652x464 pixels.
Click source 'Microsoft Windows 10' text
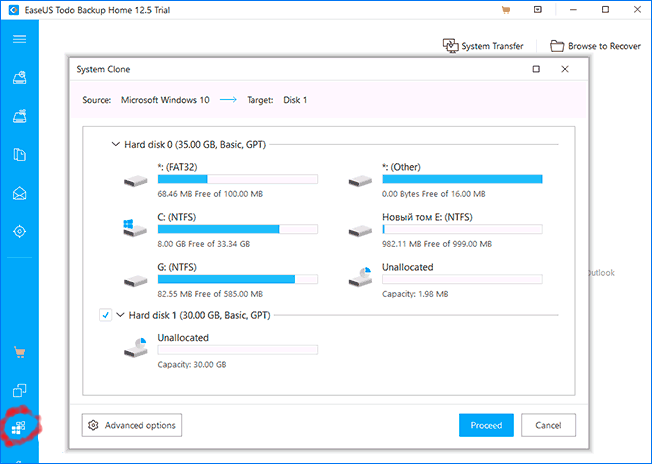pyautogui.click(x=165, y=100)
